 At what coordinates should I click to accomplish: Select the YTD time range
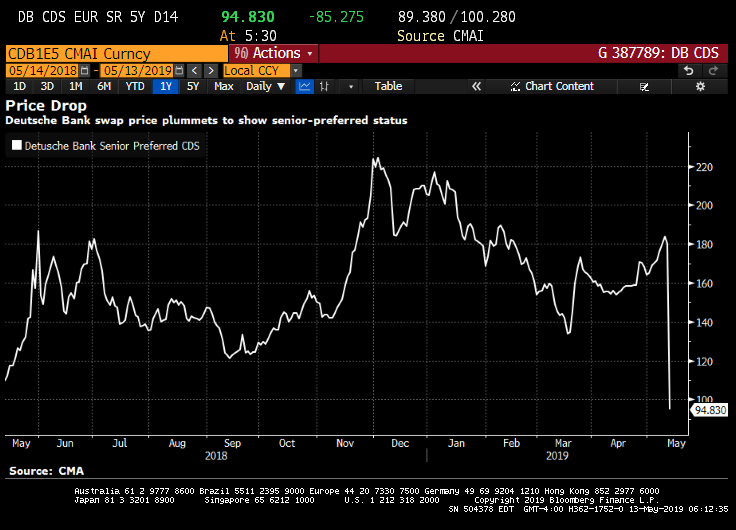134,86
